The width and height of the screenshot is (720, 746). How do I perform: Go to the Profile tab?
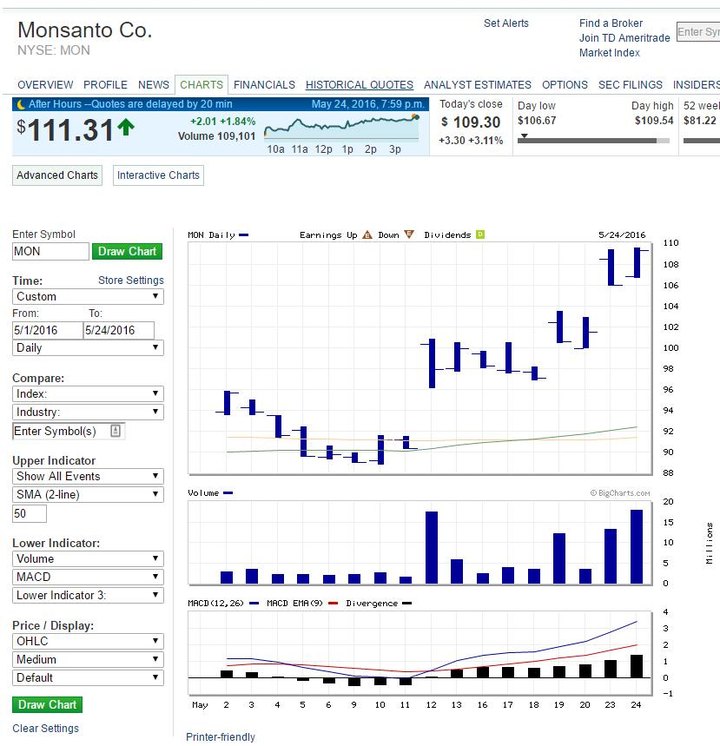[105, 85]
